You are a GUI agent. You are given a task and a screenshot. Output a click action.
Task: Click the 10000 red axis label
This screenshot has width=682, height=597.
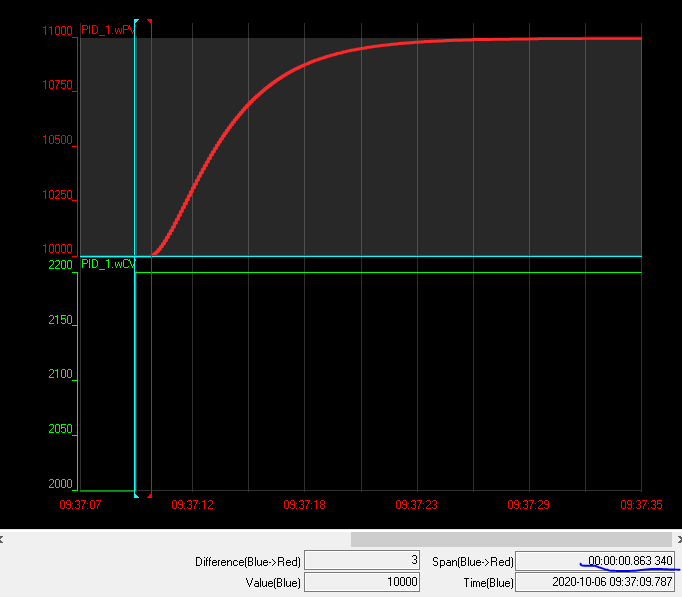pos(57,249)
